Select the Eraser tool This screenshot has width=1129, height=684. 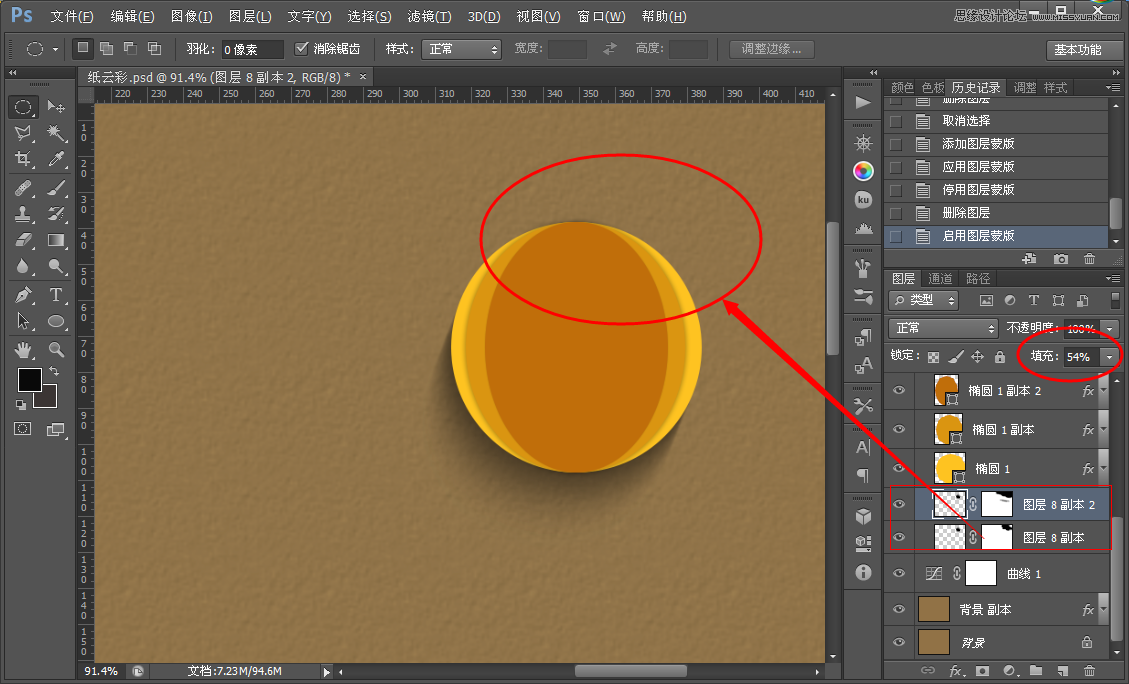(23, 240)
